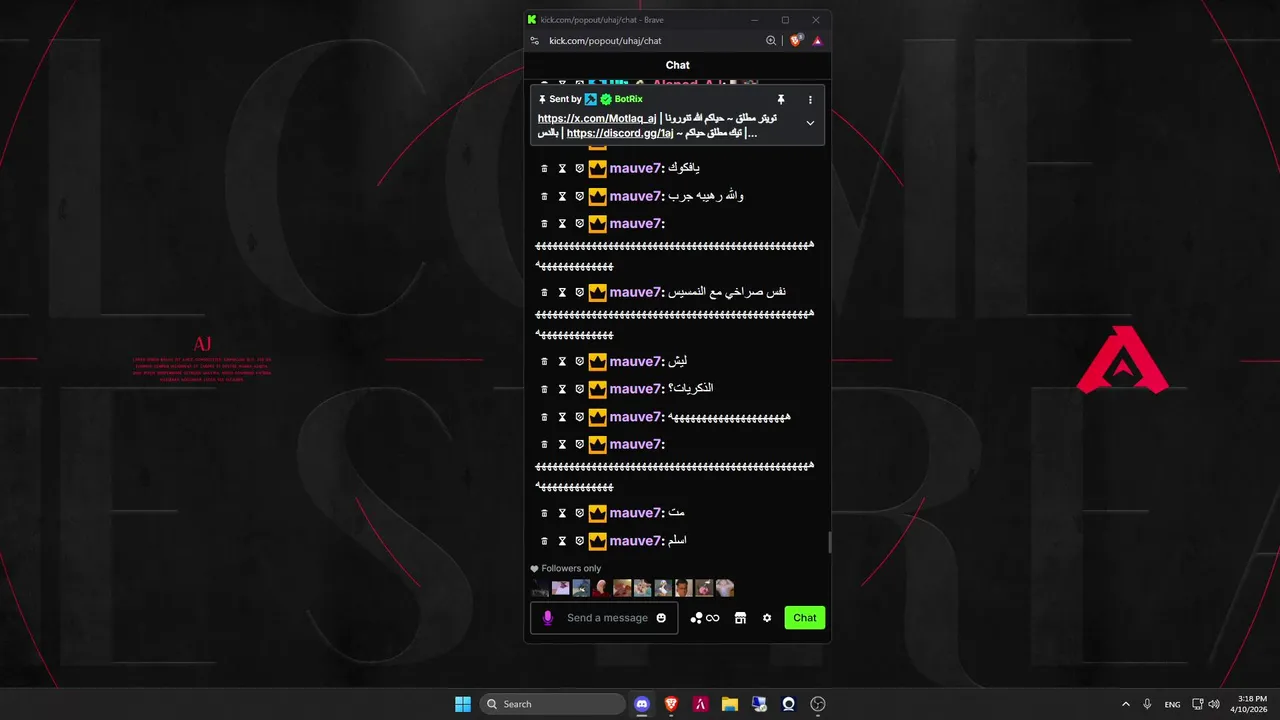The height and width of the screenshot is (720, 1280).
Task: Open the x.com/Motlaq_aj link
Action: coord(597,118)
